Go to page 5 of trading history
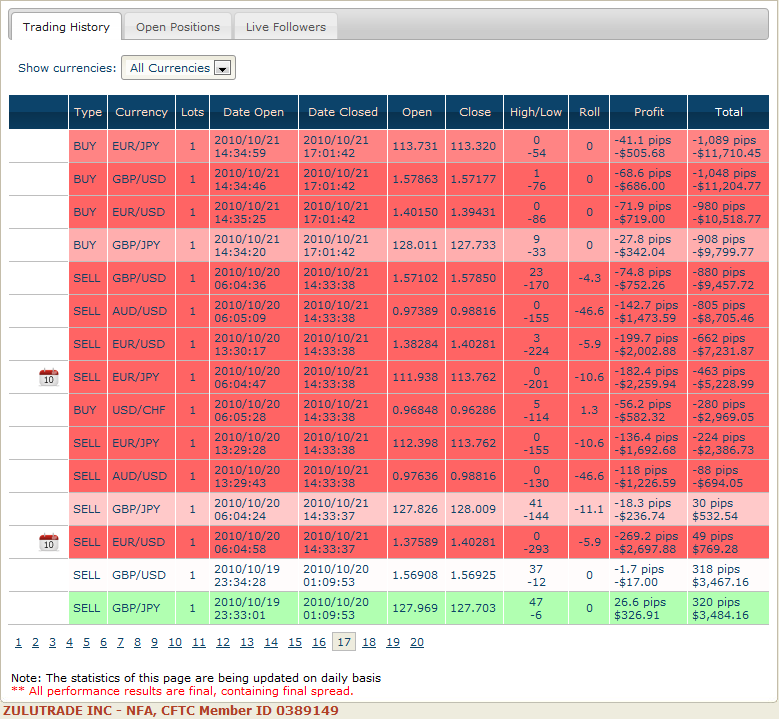This screenshot has height=719, width=779. click(86, 642)
